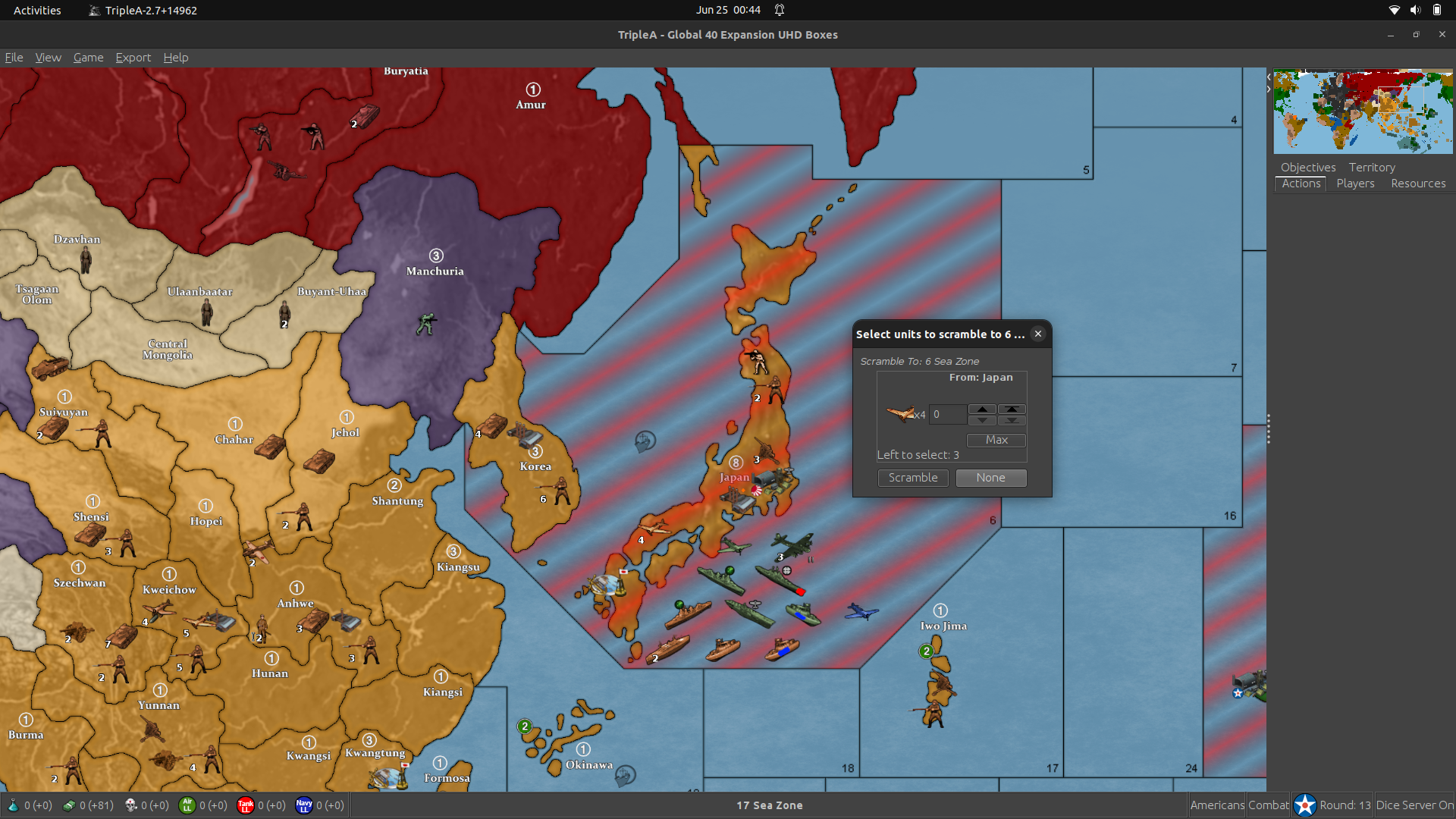Open the View menu
Screen dimensions: 1456x819
click(48, 58)
